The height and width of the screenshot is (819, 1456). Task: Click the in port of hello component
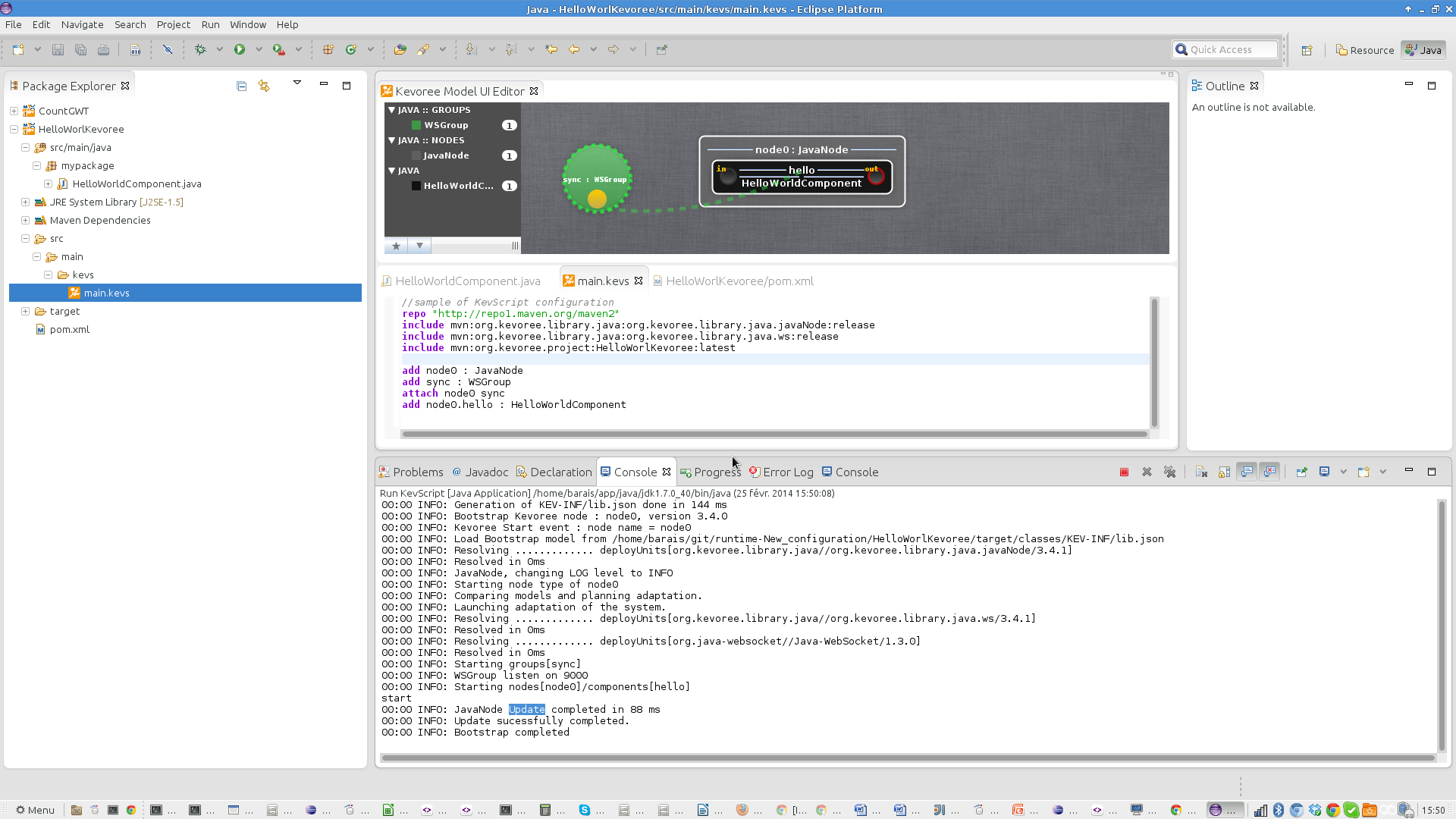pyautogui.click(x=728, y=177)
